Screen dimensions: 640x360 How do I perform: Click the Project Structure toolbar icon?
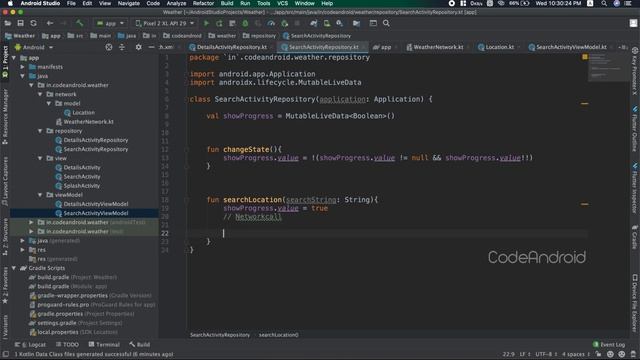356,23
